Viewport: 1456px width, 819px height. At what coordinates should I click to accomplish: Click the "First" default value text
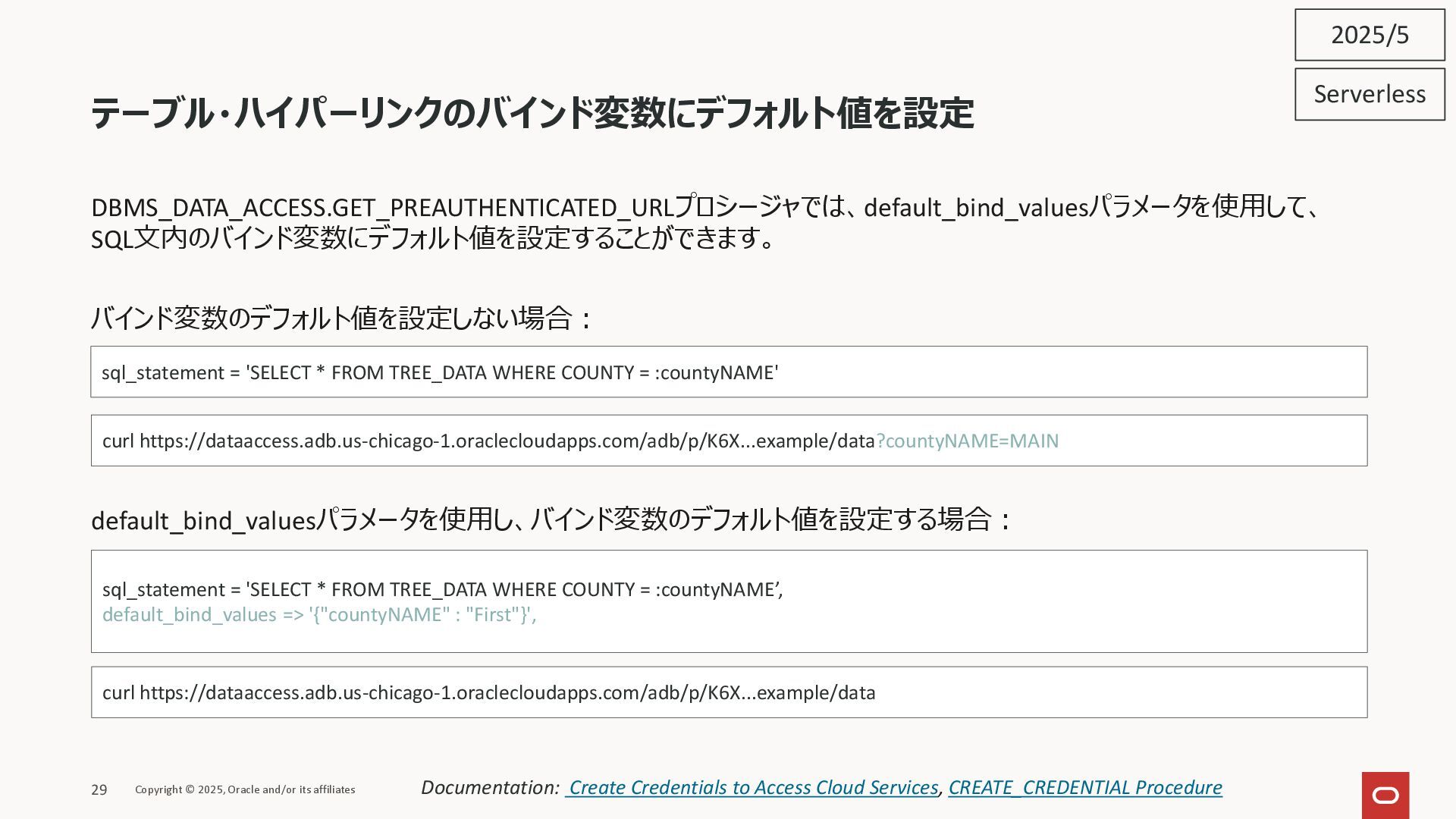(x=491, y=614)
